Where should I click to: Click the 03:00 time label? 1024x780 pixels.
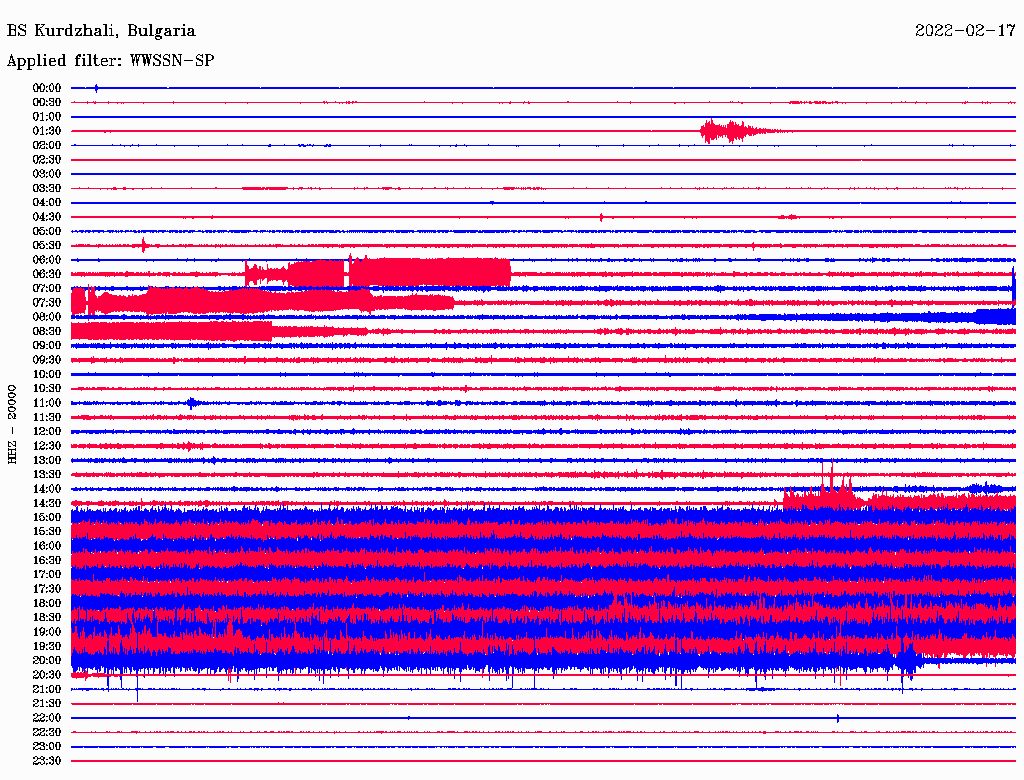pyautogui.click(x=47, y=174)
